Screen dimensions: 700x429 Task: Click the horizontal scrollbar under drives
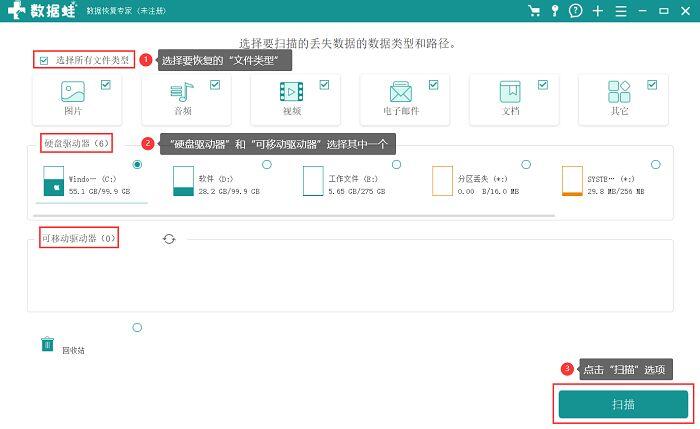296,216
